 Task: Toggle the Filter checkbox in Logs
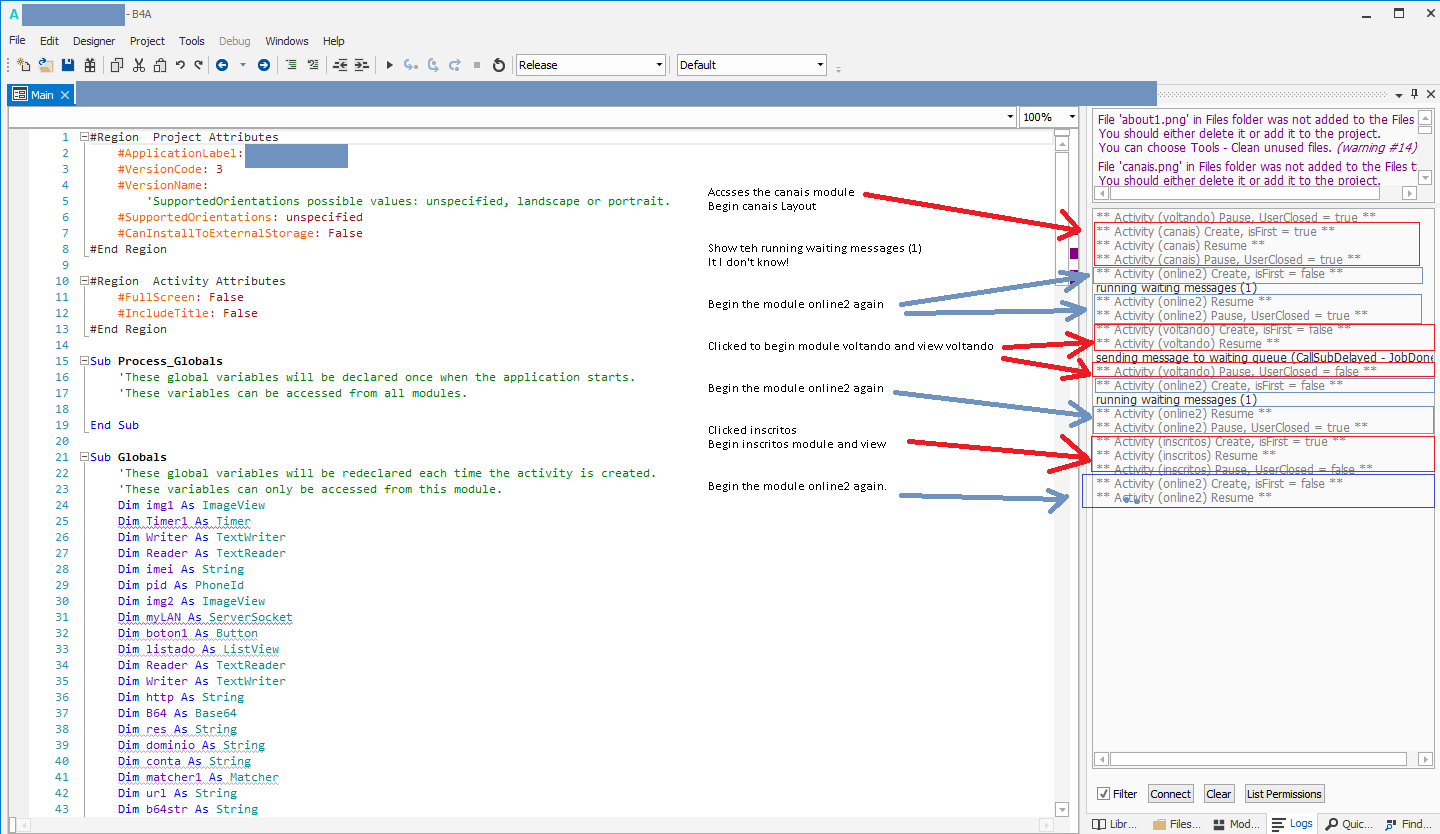[x=1104, y=794]
